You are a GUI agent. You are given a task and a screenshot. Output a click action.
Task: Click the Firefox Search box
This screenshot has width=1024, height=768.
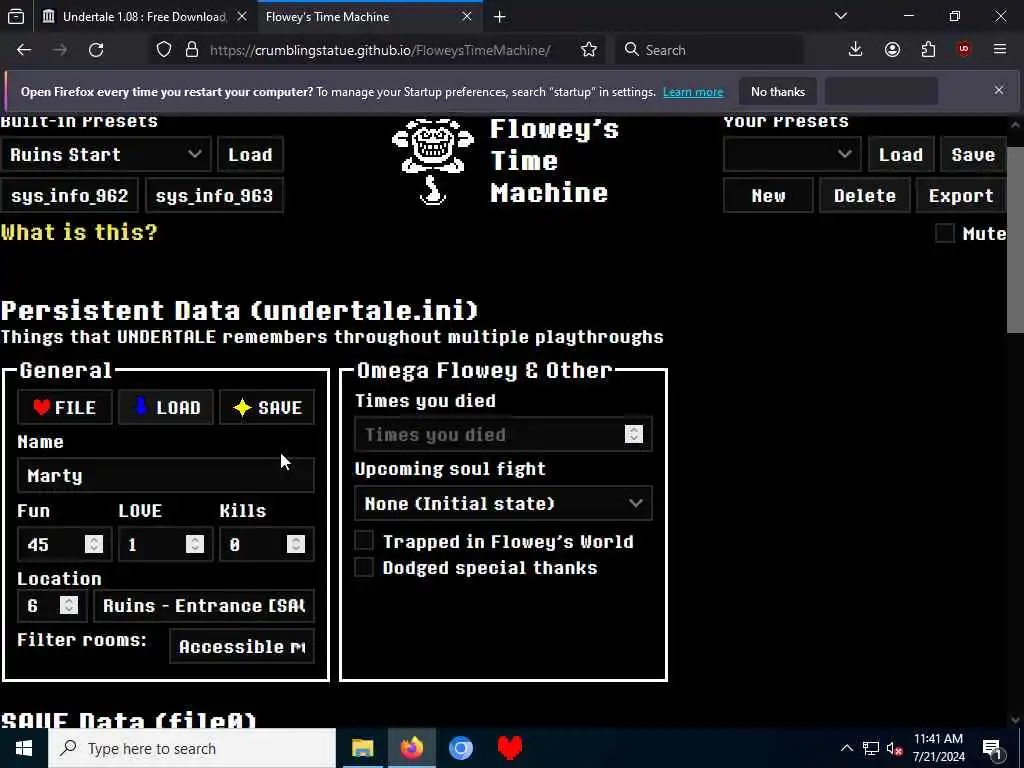pyautogui.click(x=709, y=50)
